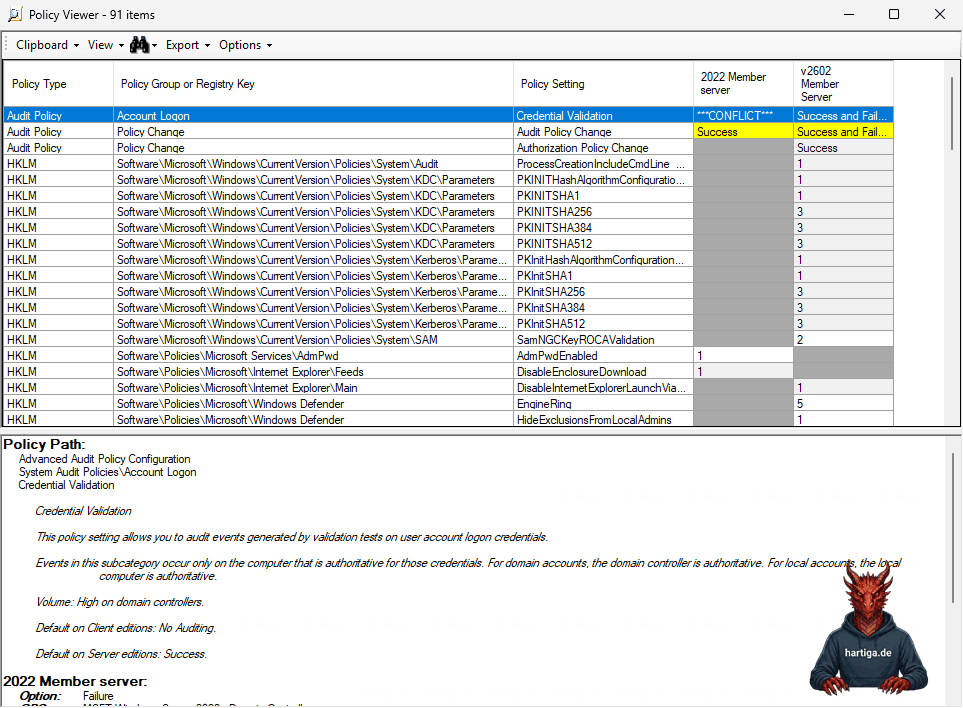The image size is (963, 708).
Task: Select the PKINITHashAlgorithmConfiguratio... KDC row
Action: (x=449, y=179)
